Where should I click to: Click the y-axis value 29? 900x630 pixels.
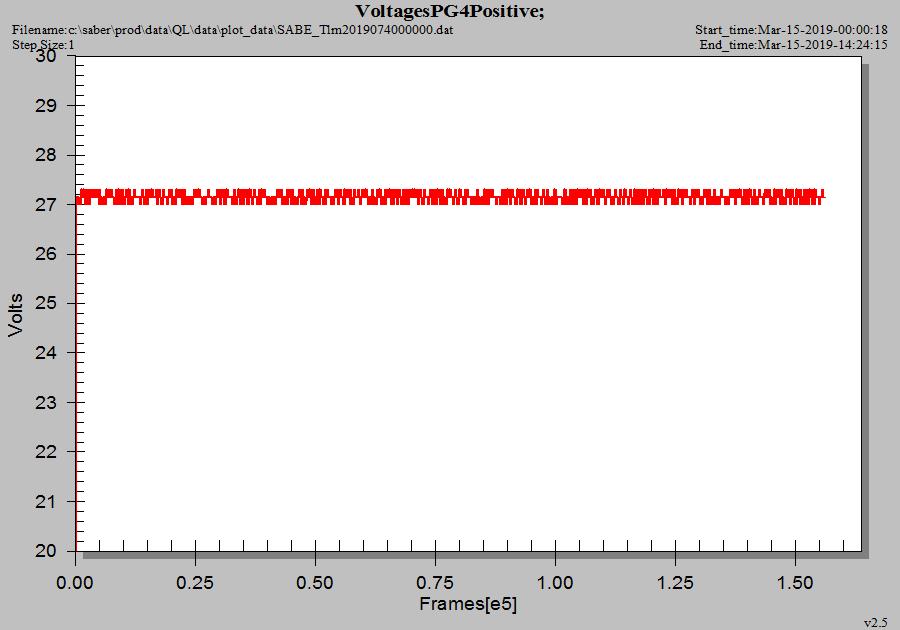tap(46, 106)
